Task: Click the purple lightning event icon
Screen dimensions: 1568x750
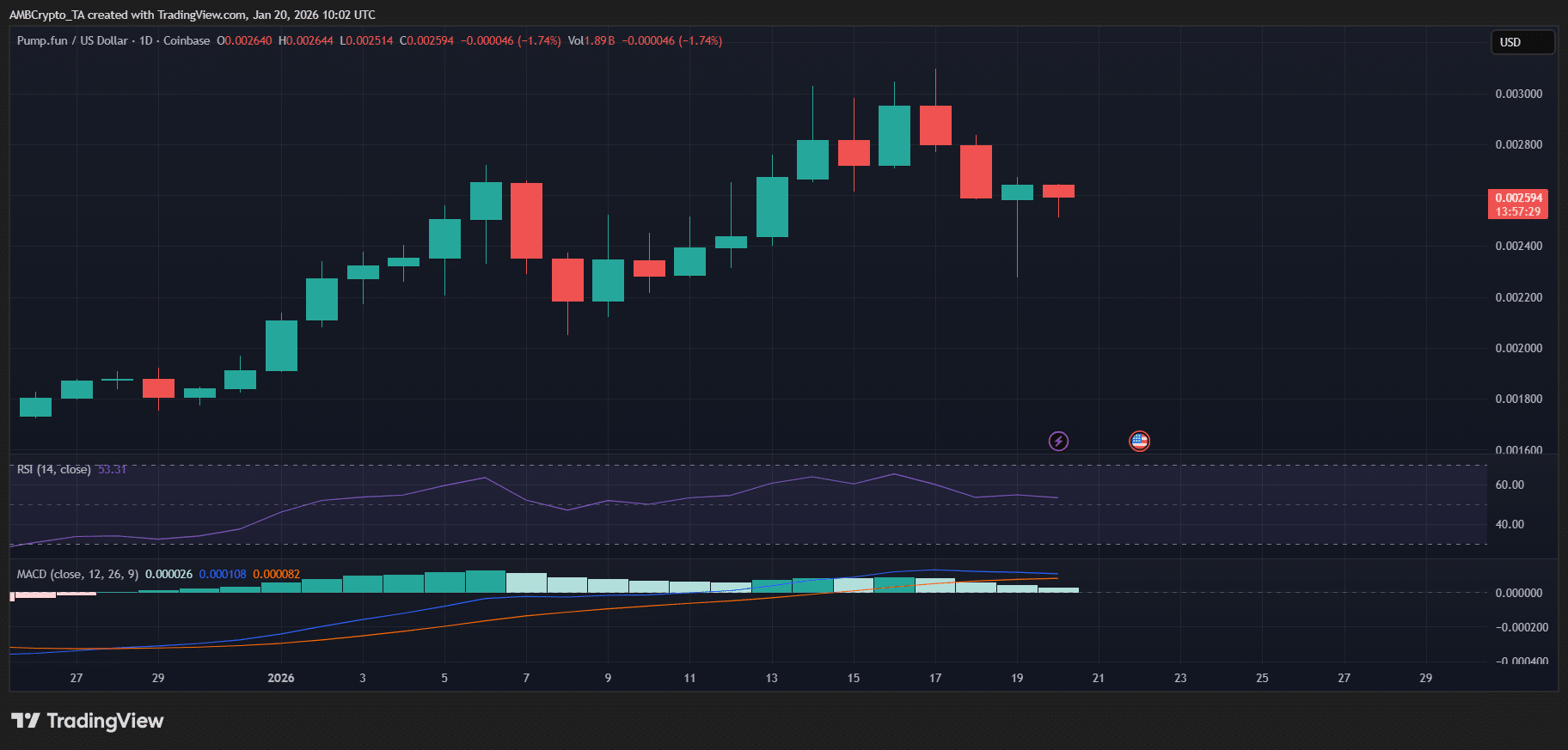Action: pos(1058,441)
